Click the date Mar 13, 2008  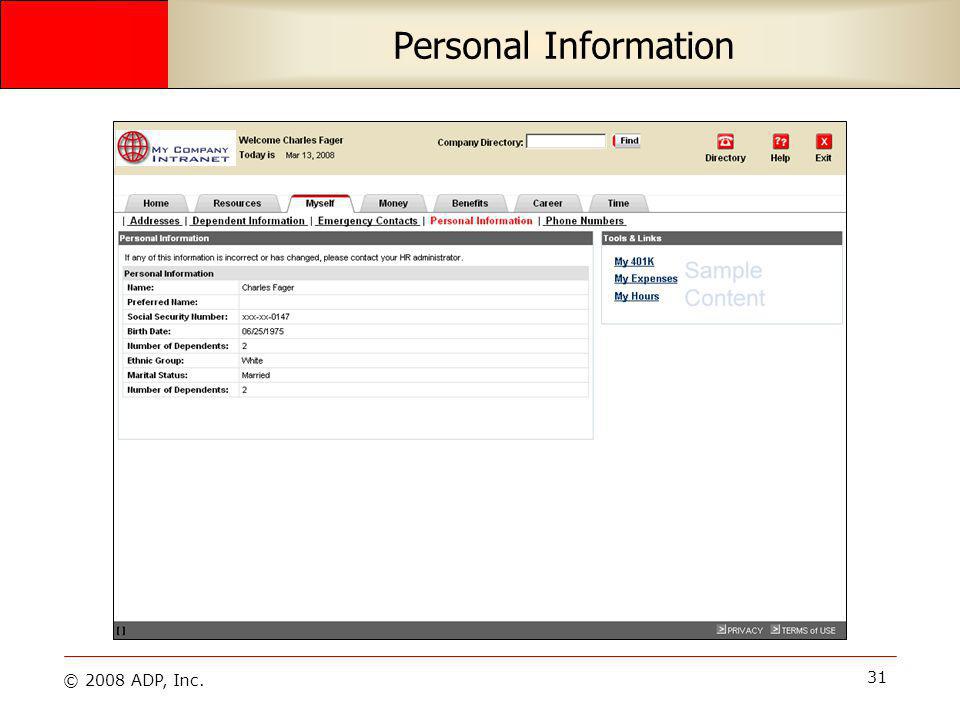pos(310,156)
